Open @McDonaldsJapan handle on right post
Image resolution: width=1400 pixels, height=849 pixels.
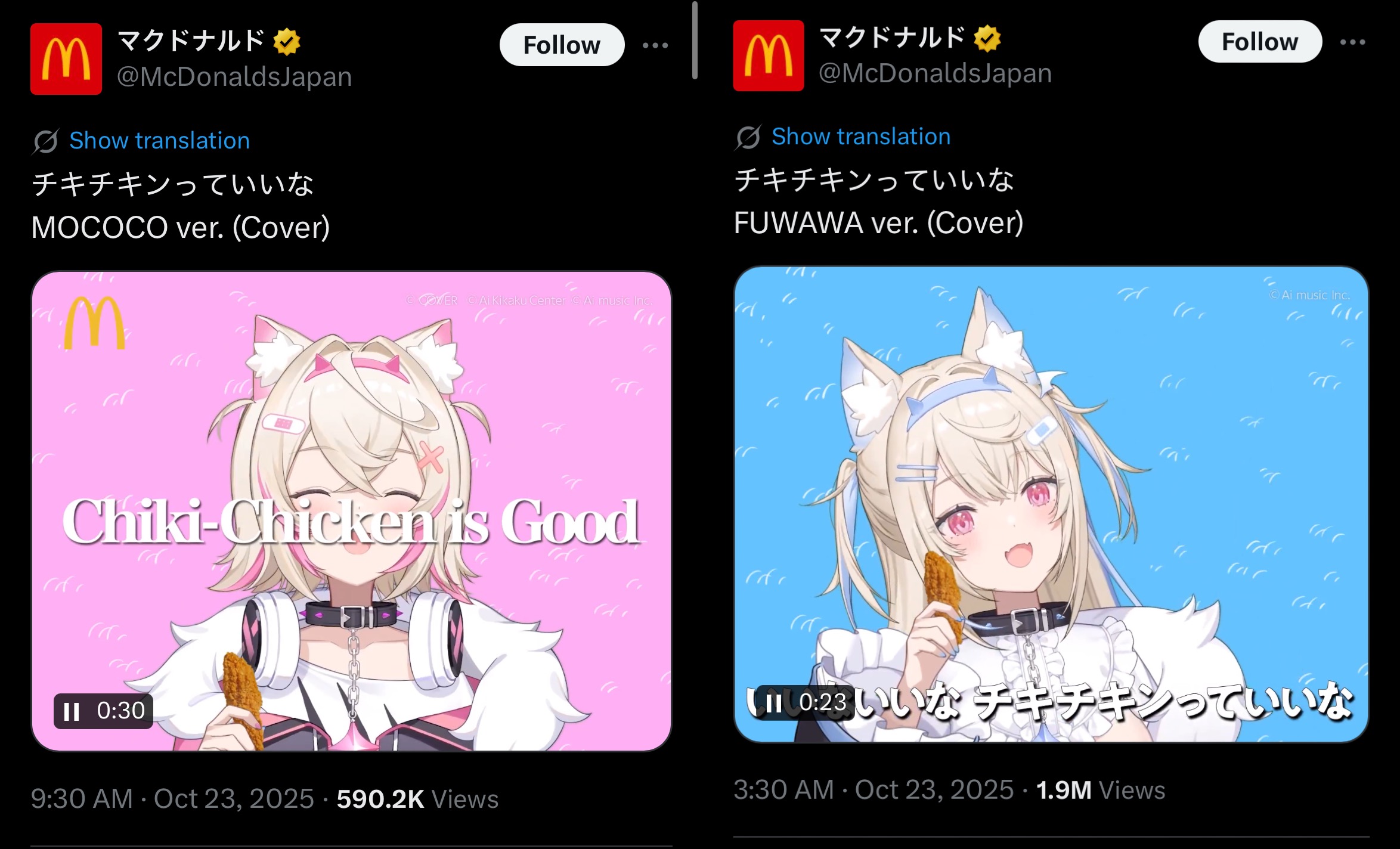(x=935, y=73)
